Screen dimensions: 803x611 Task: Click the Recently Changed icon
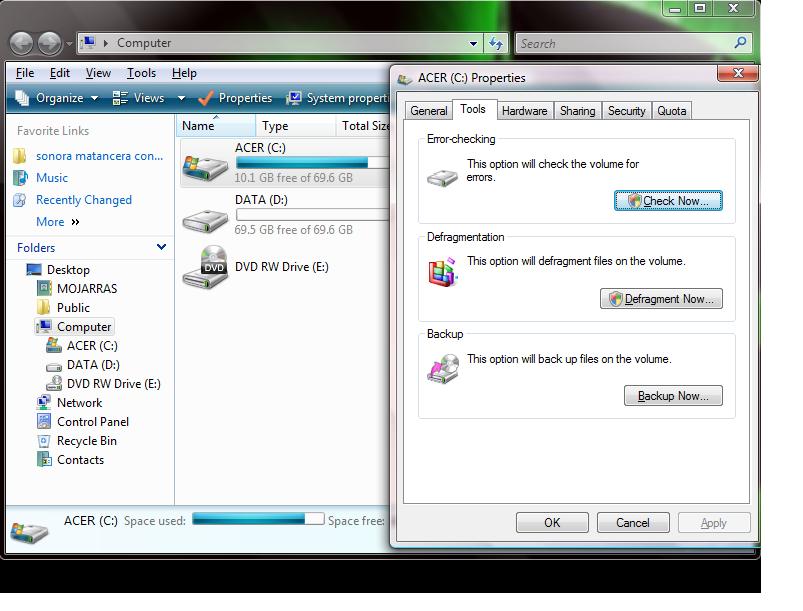point(20,200)
